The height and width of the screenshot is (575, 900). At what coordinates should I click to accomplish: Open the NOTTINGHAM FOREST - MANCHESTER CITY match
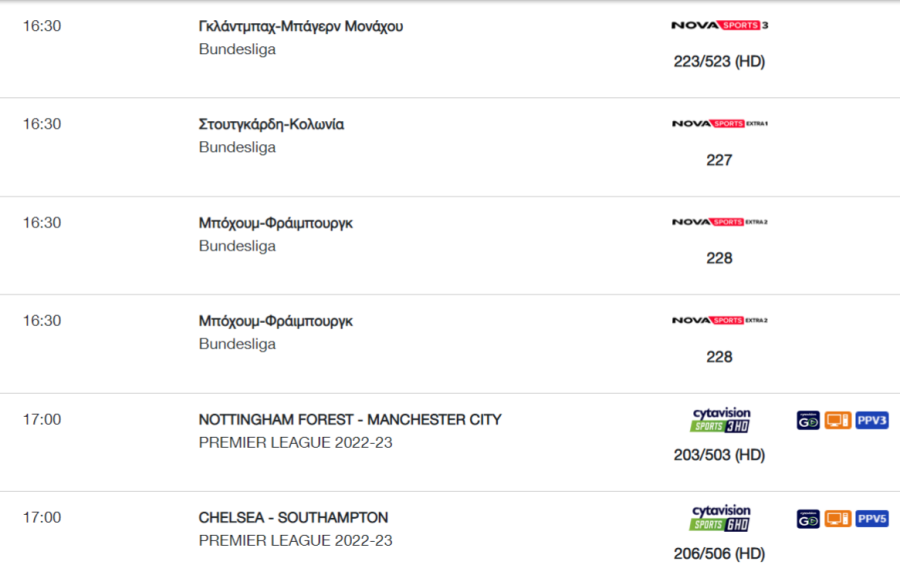350,419
